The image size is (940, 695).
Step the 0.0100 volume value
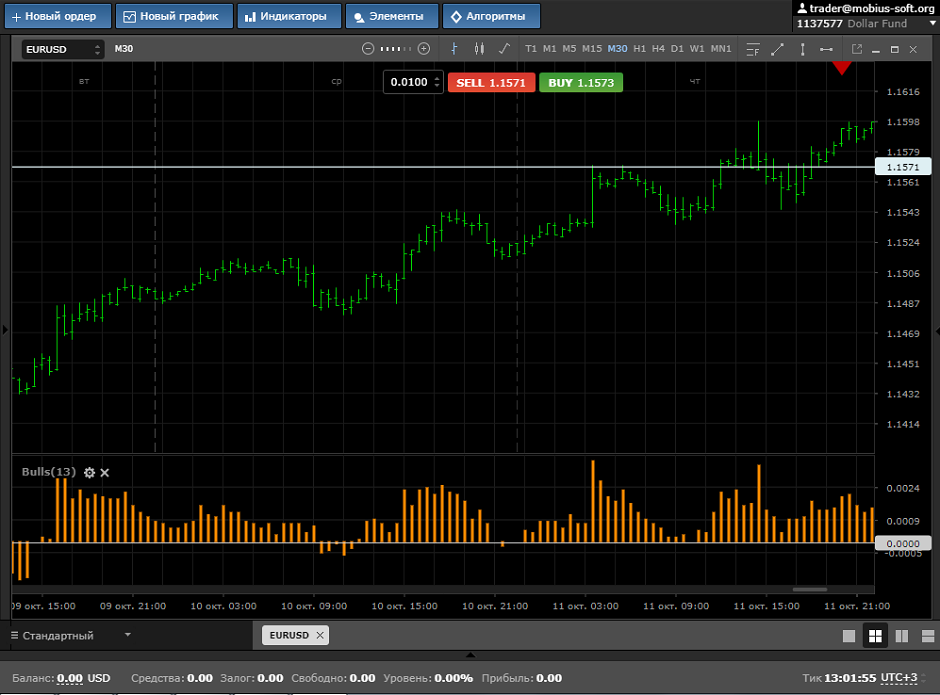point(438,82)
